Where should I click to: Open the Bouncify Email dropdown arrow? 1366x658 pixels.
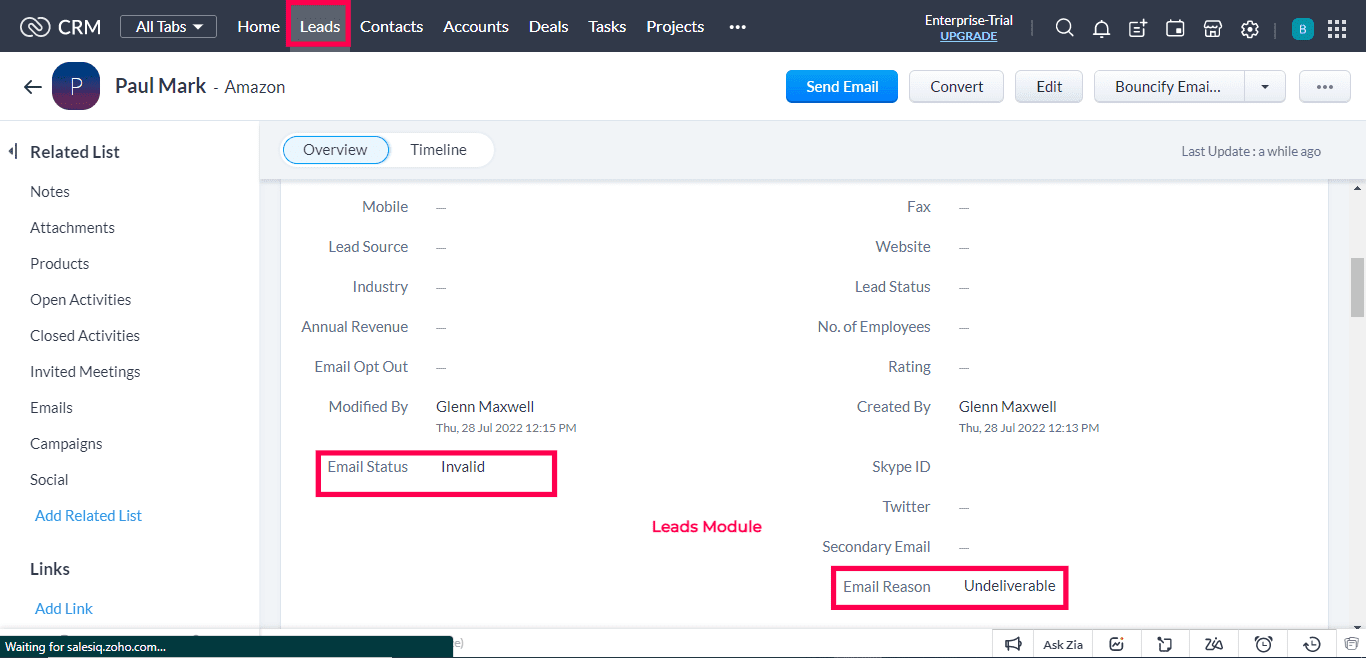tap(1265, 87)
